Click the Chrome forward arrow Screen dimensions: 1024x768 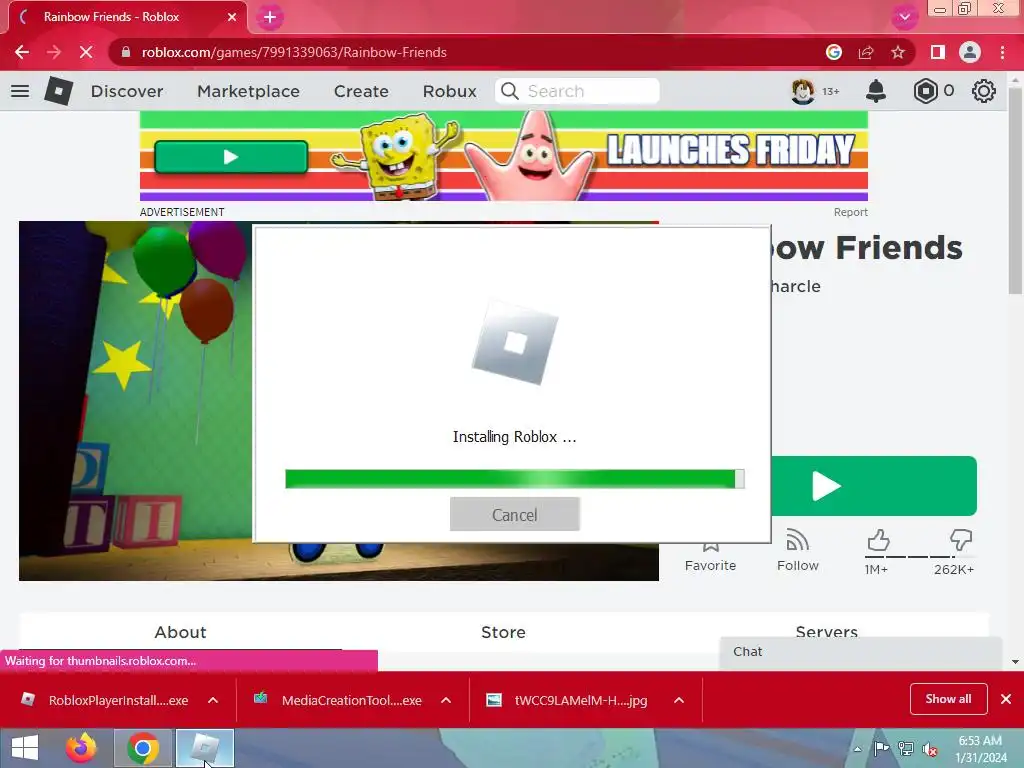(54, 52)
